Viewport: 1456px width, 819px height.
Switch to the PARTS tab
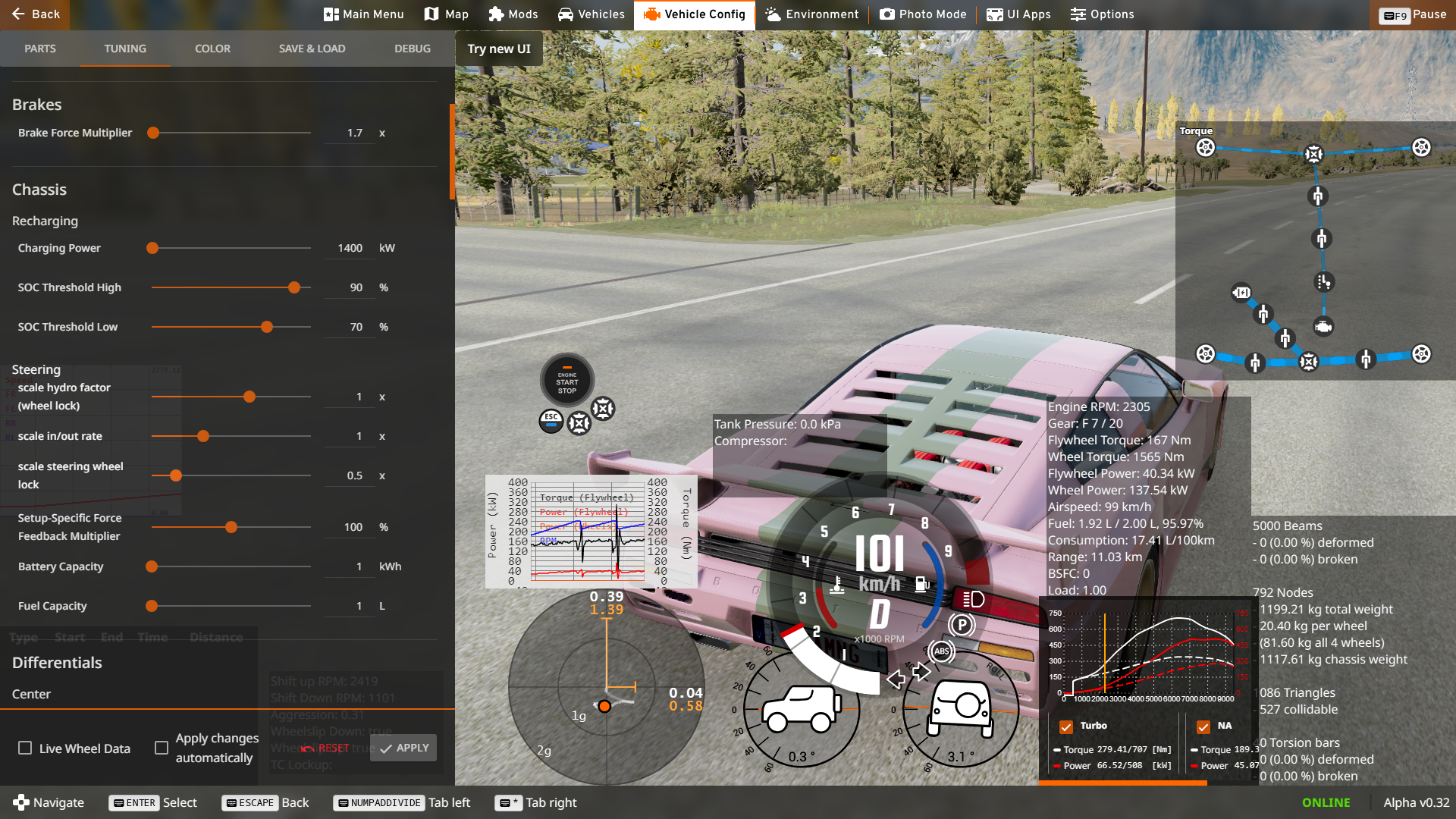[x=40, y=49]
